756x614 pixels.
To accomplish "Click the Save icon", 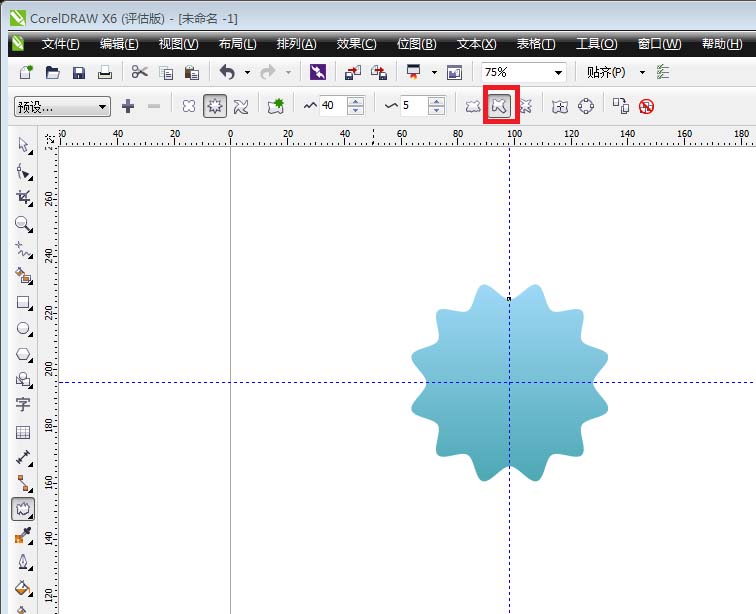I will pyautogui.click(x=78, y=72).
